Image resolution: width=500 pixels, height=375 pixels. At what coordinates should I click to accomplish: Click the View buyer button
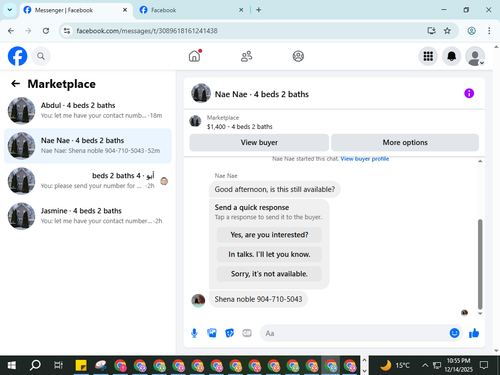pyautogui.click(x=259, y=143)
